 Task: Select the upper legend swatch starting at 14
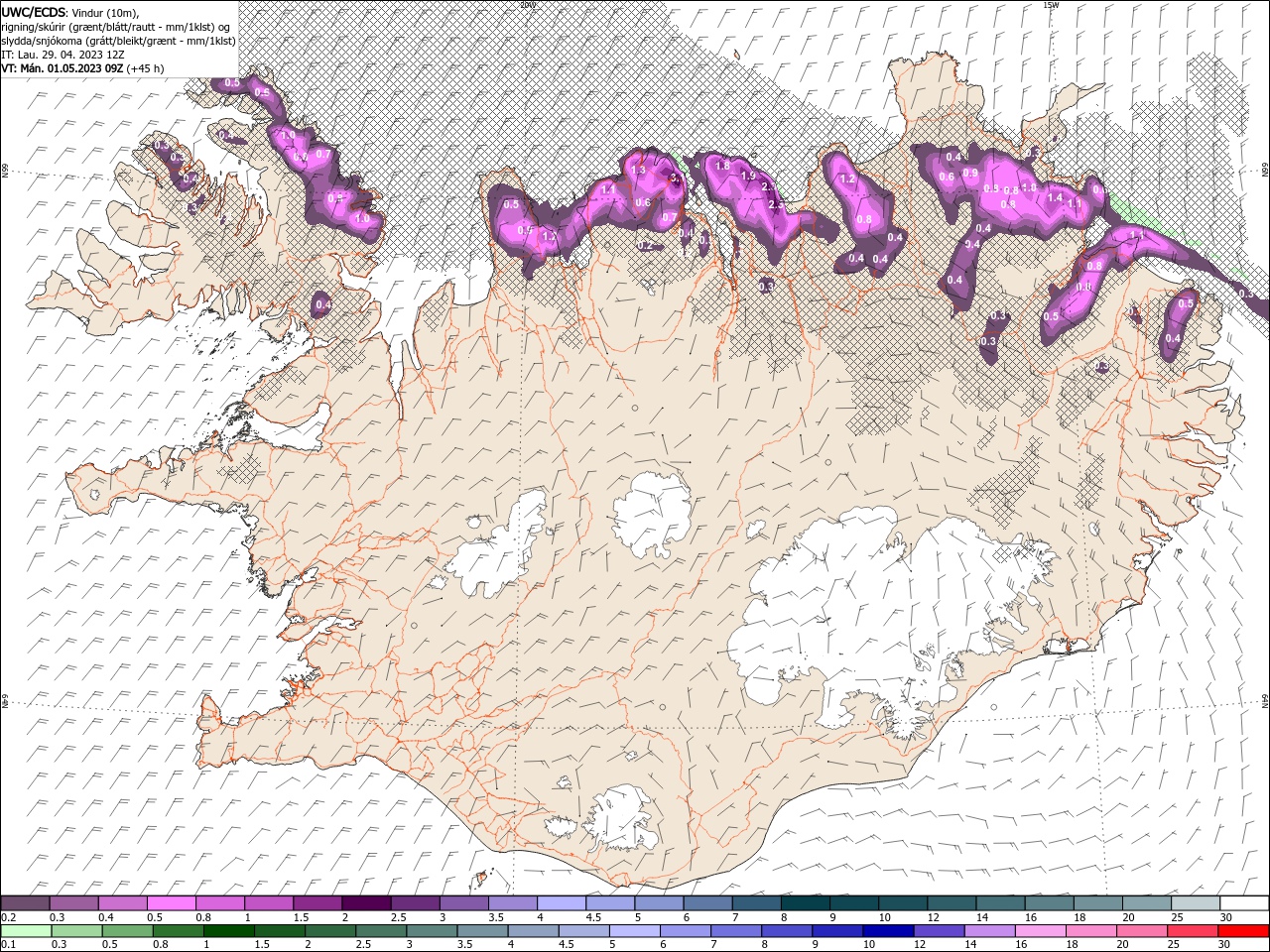999,903
